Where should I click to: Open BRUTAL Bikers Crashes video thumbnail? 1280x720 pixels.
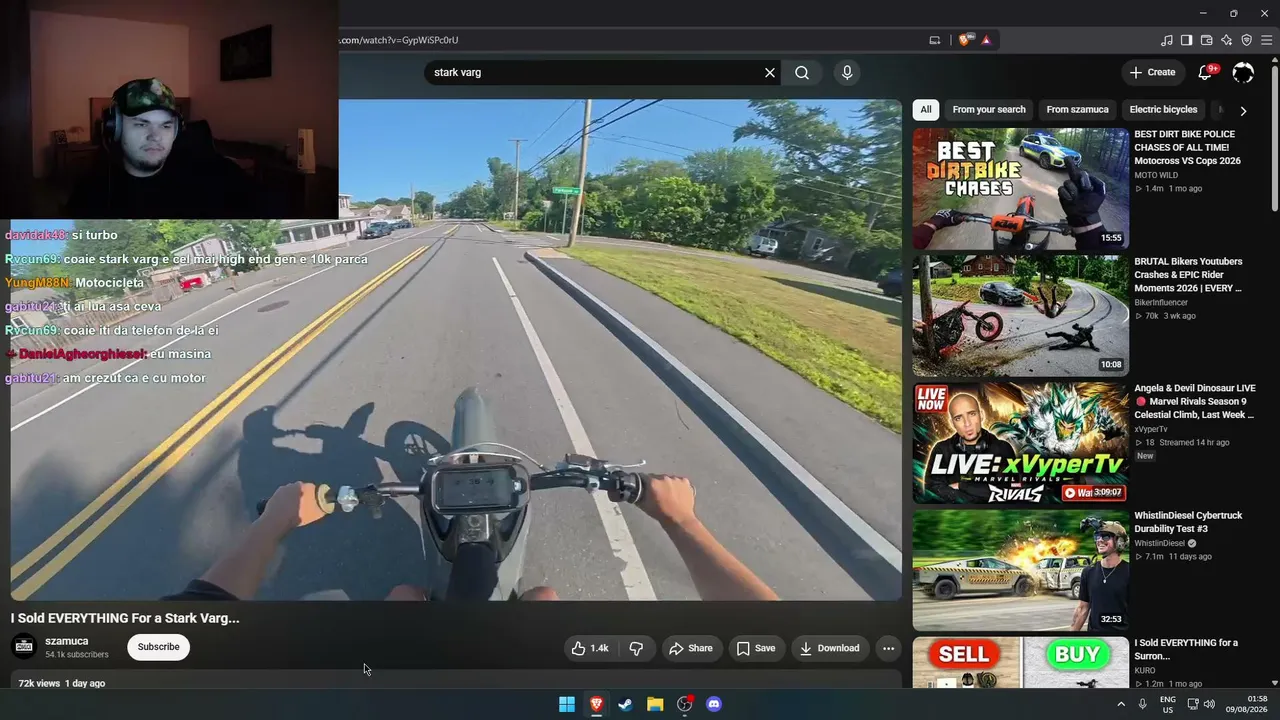(1020, 316)
